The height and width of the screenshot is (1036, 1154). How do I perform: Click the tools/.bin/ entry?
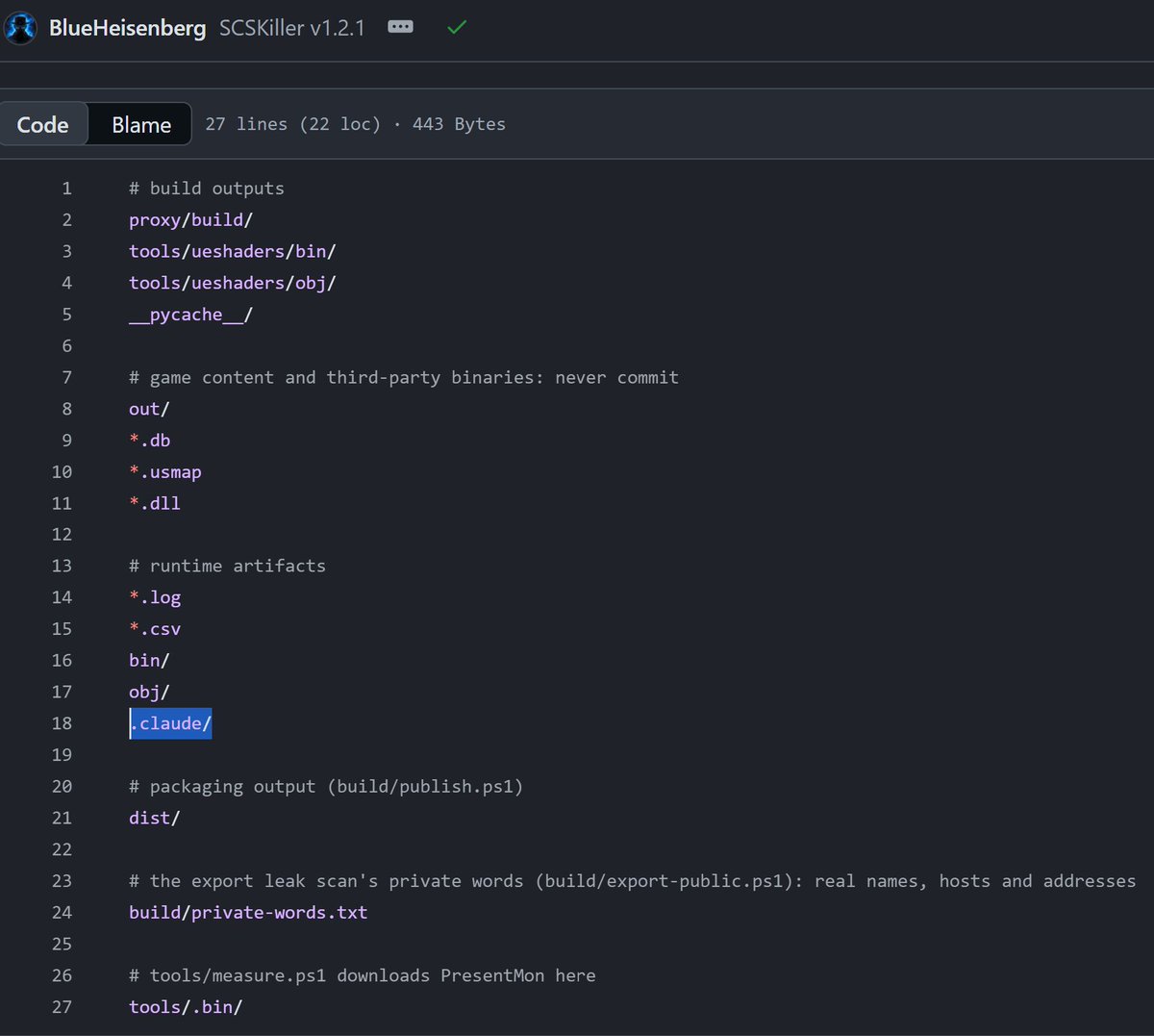point(186,1006)
